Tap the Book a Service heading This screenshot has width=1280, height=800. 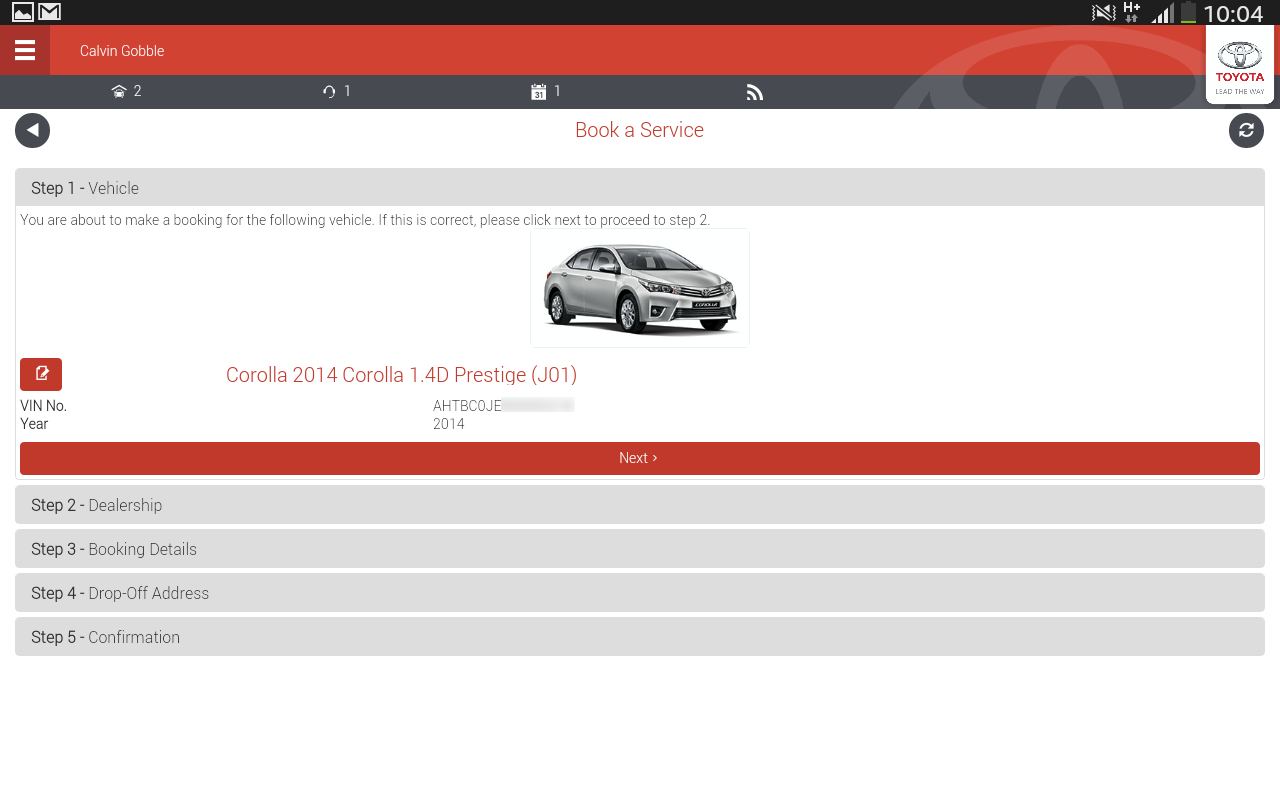point(639,130)
